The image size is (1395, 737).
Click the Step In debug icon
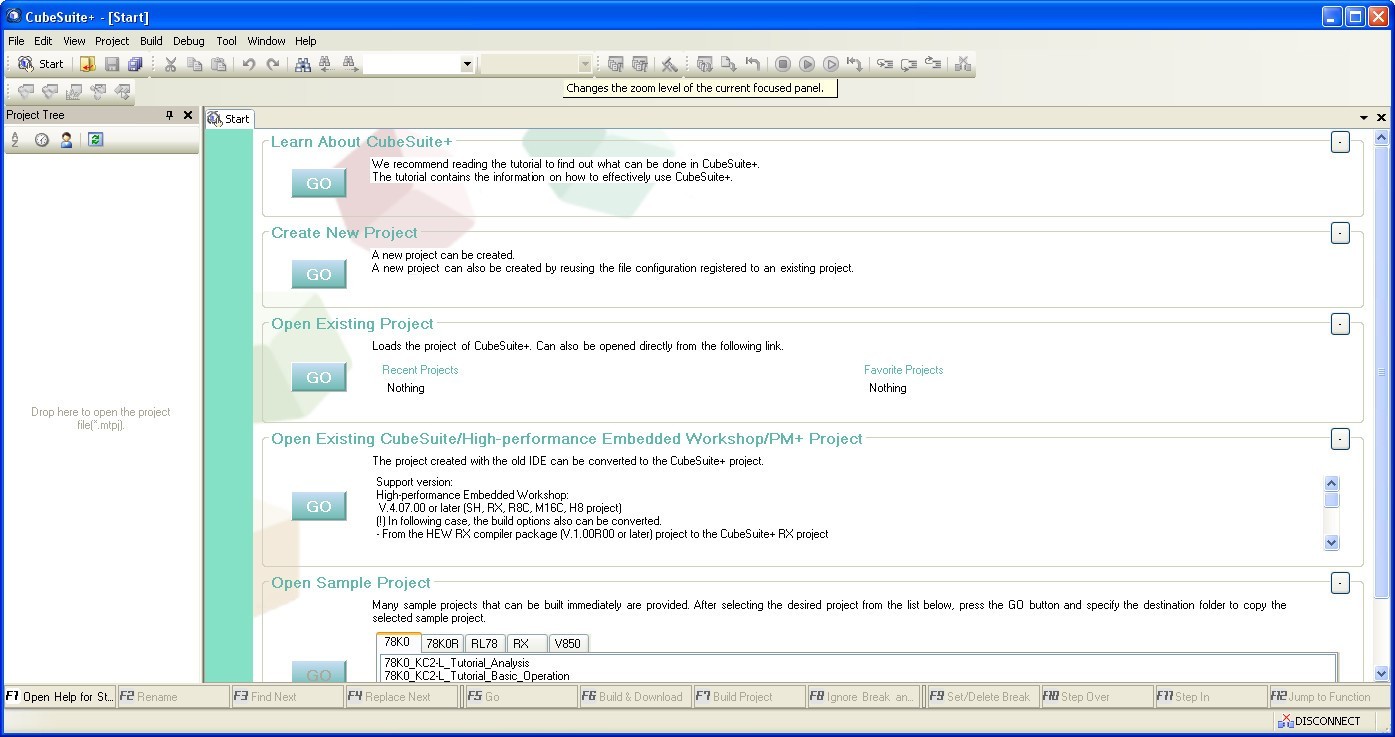coord(885,64)
